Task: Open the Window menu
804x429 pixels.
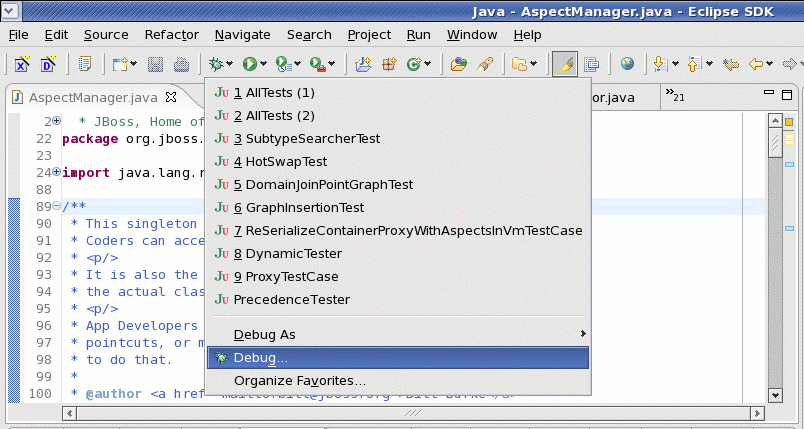Action: click(x=472, y=35)
